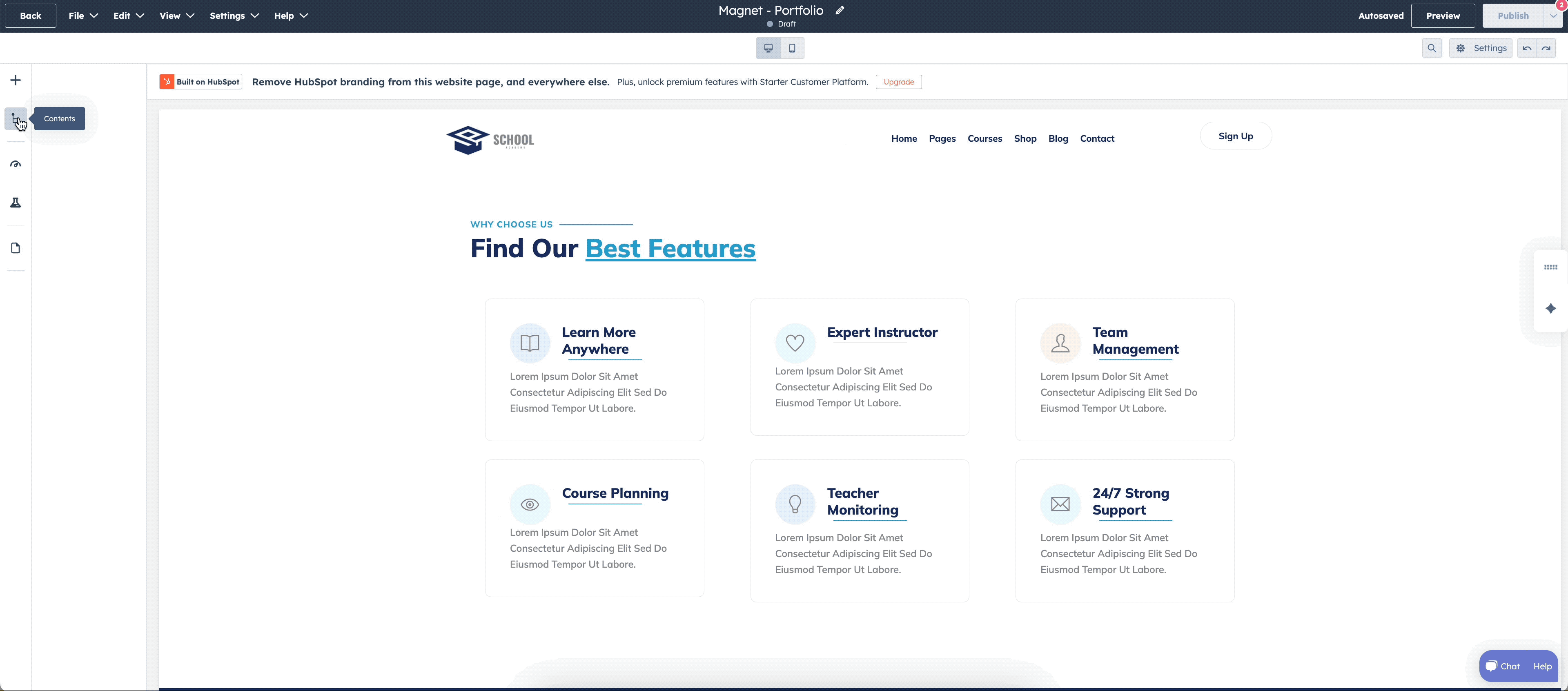Viewport: 1568px width, 691px height.
Task: Expand the View dropdown menu
Action: pyautogui.click(x=176, y=16)
